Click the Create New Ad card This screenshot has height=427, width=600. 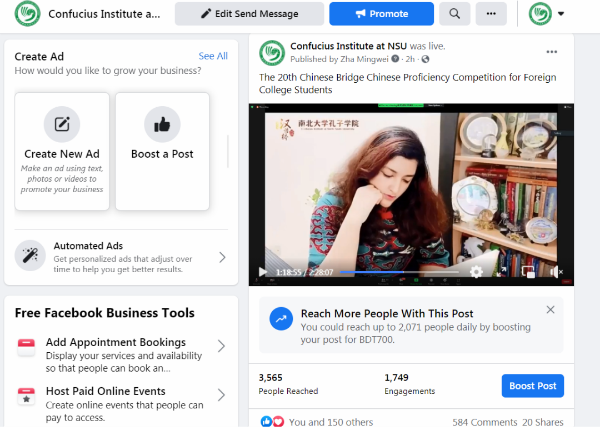coord(62,150)
